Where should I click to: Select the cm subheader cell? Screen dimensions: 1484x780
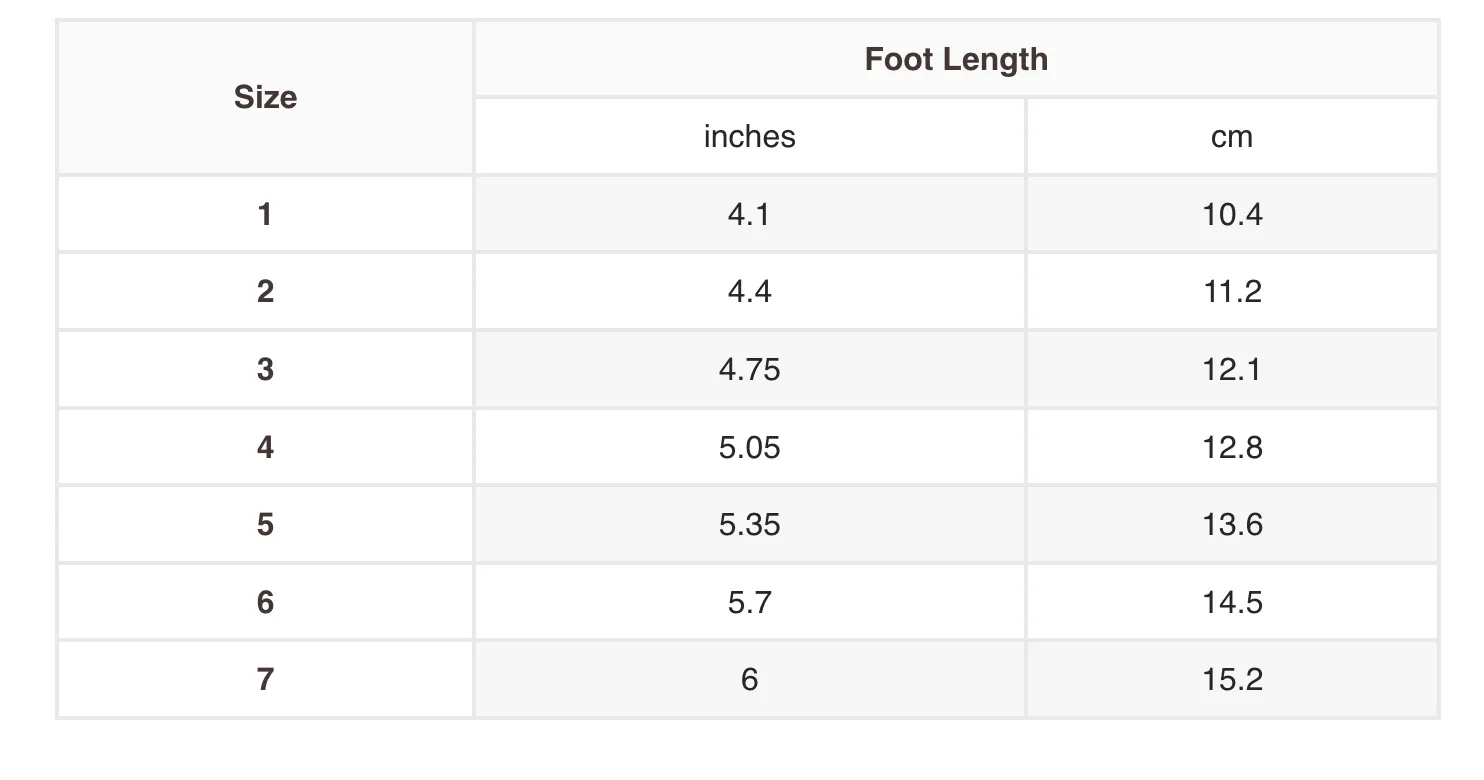tap(1232, 136)
